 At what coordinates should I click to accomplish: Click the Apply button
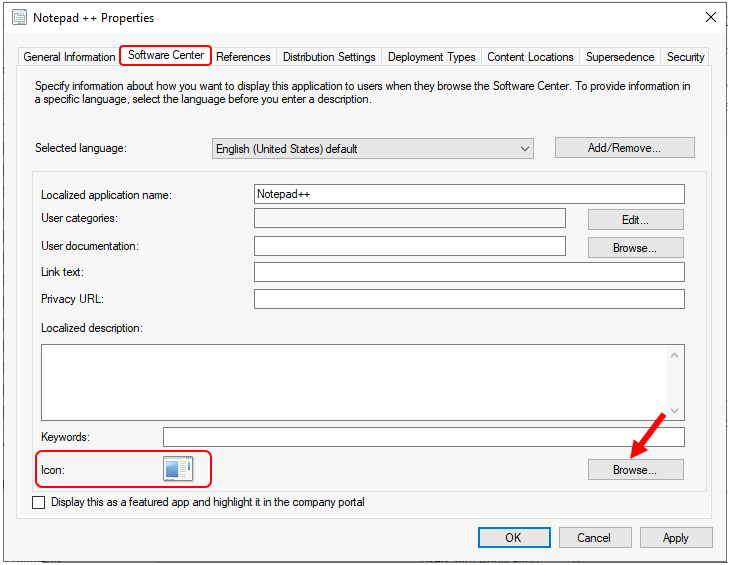point(676,538)
